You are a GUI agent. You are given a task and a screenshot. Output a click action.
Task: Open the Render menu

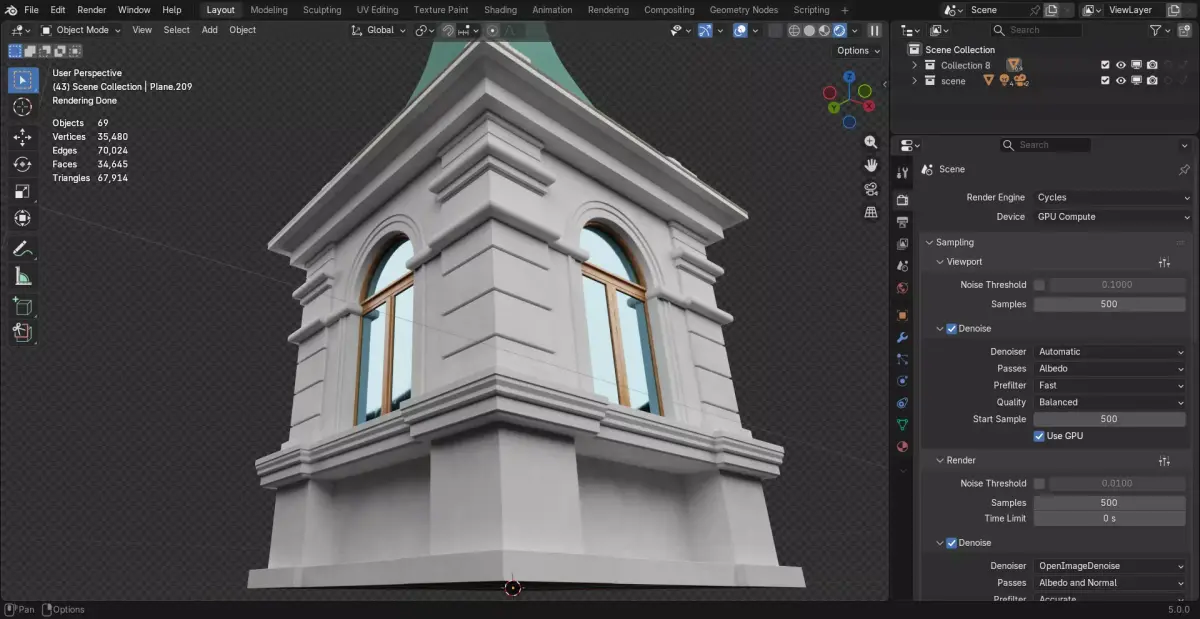[91, 10]
